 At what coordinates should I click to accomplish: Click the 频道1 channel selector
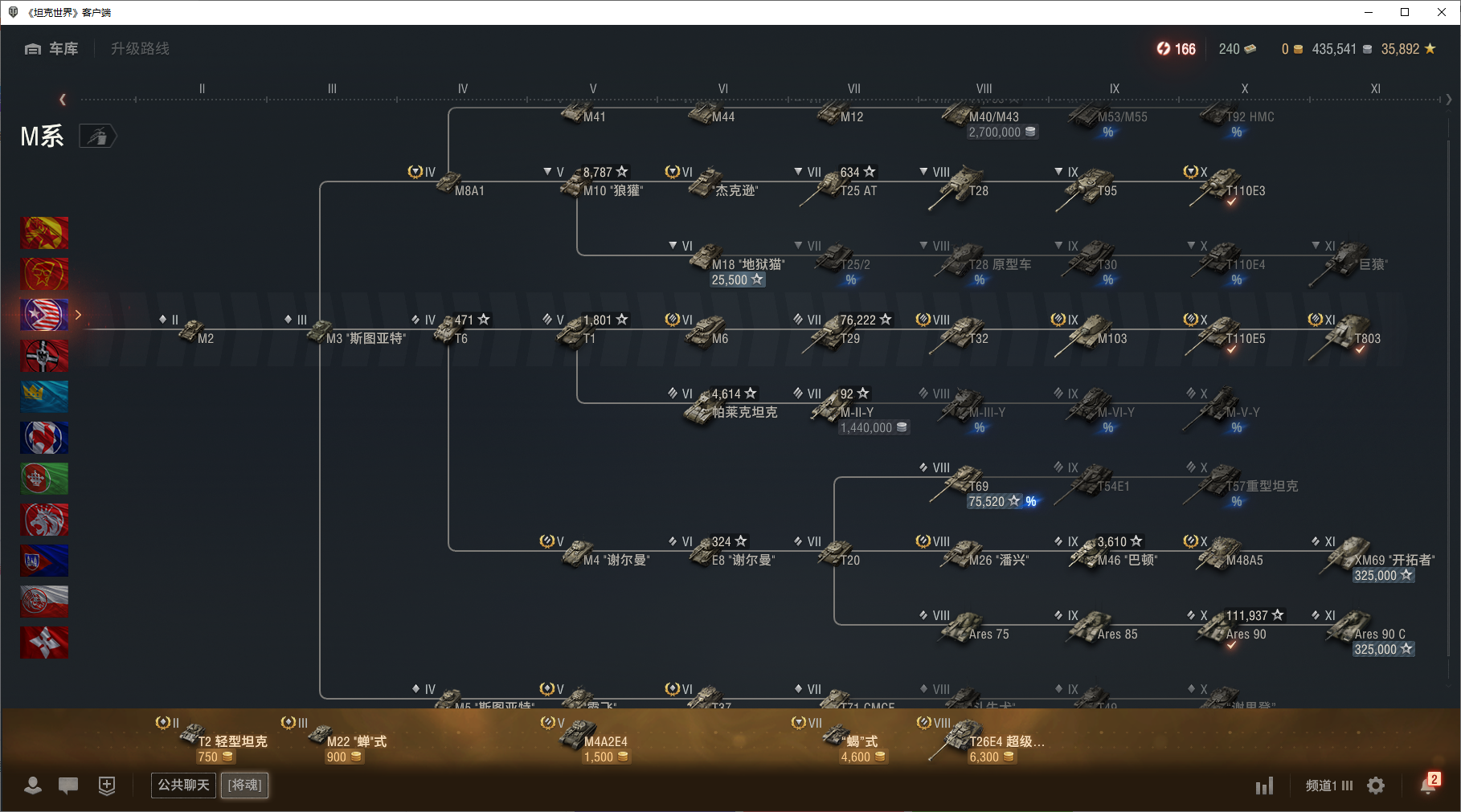(1329, 785)
